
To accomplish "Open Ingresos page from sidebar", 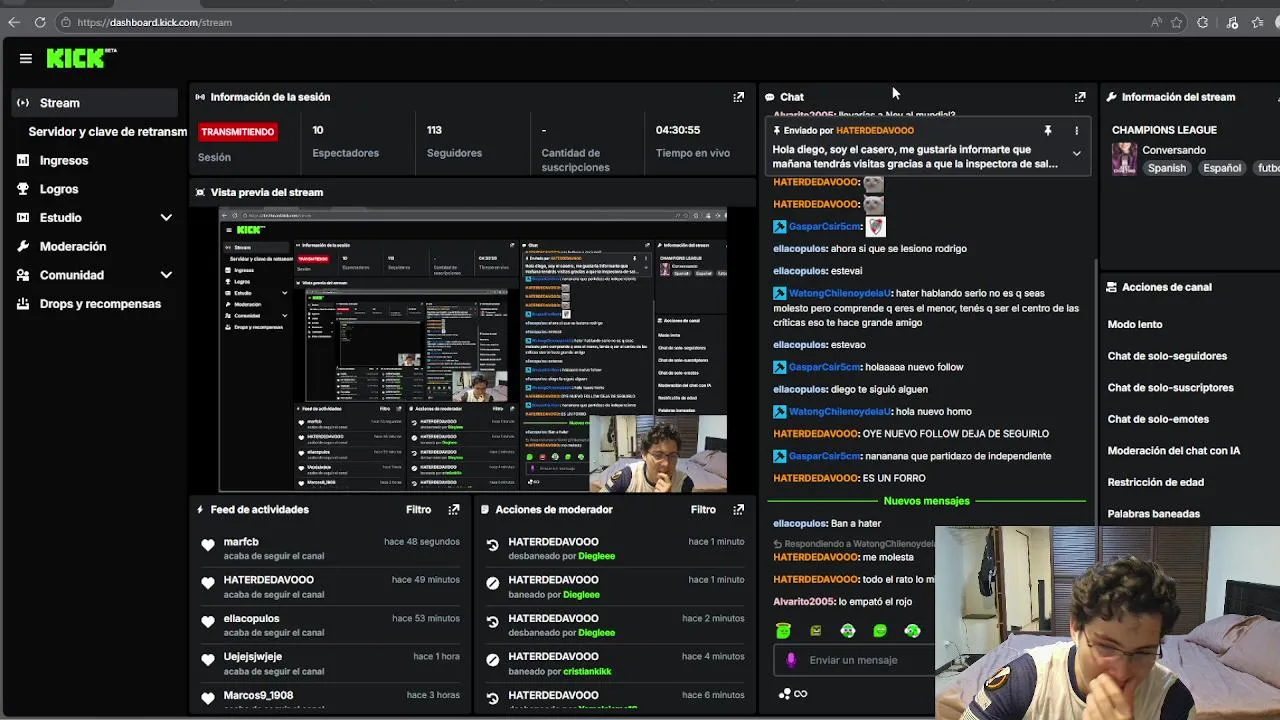I will pos(64,160).
